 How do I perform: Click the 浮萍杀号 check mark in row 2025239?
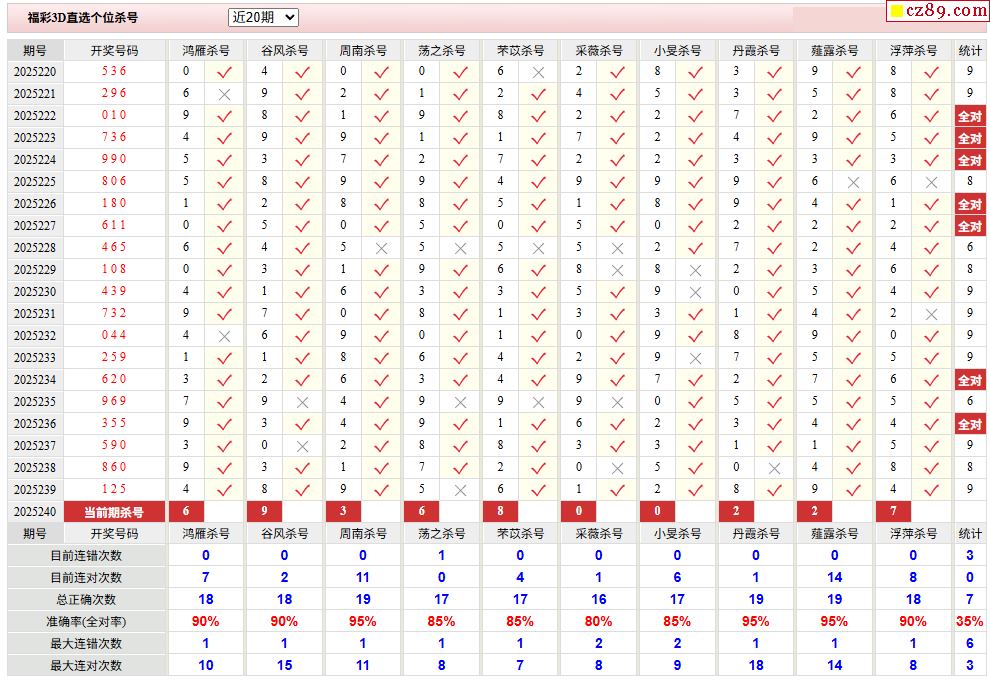(931, 491)
